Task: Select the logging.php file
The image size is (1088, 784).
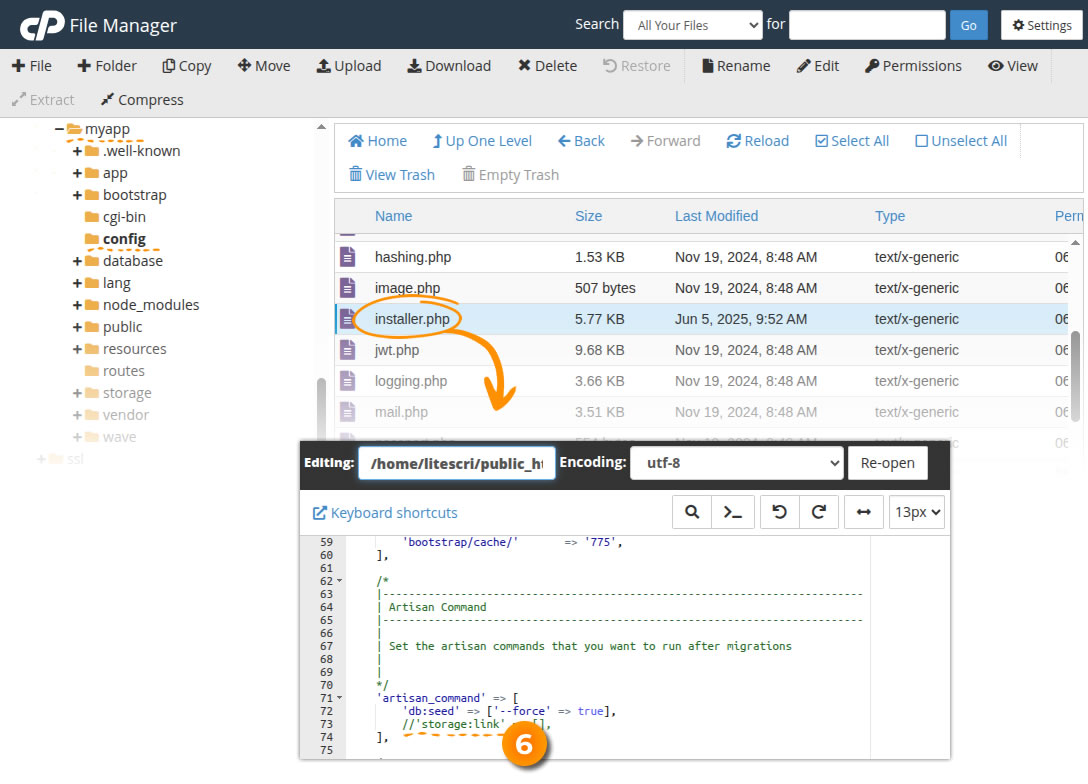Action: coord(701,381)
